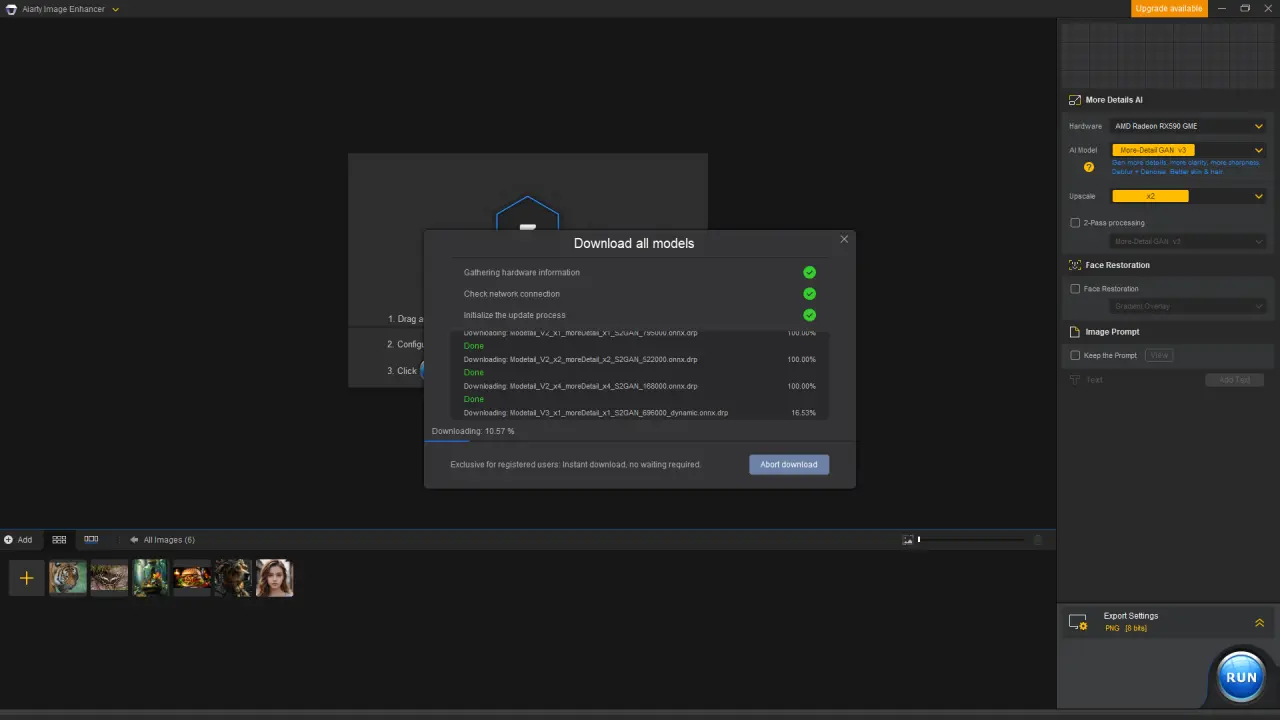Click the More Details AI section icon

click(1075, 100)
